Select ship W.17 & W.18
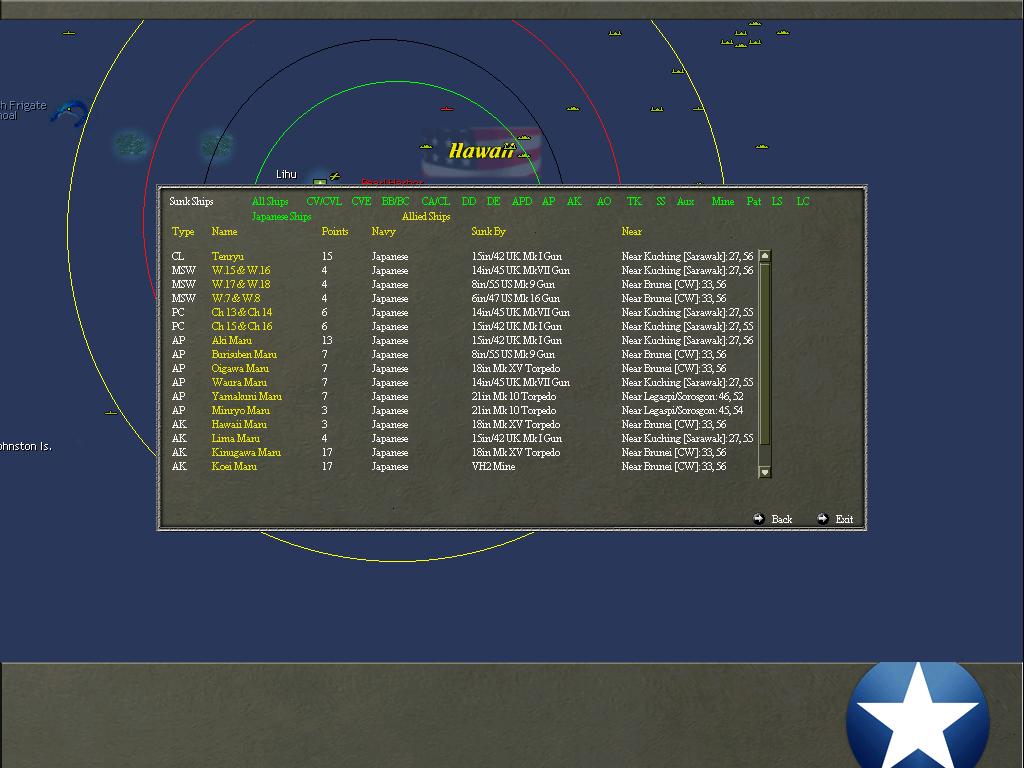 click(x=240, y=284)
